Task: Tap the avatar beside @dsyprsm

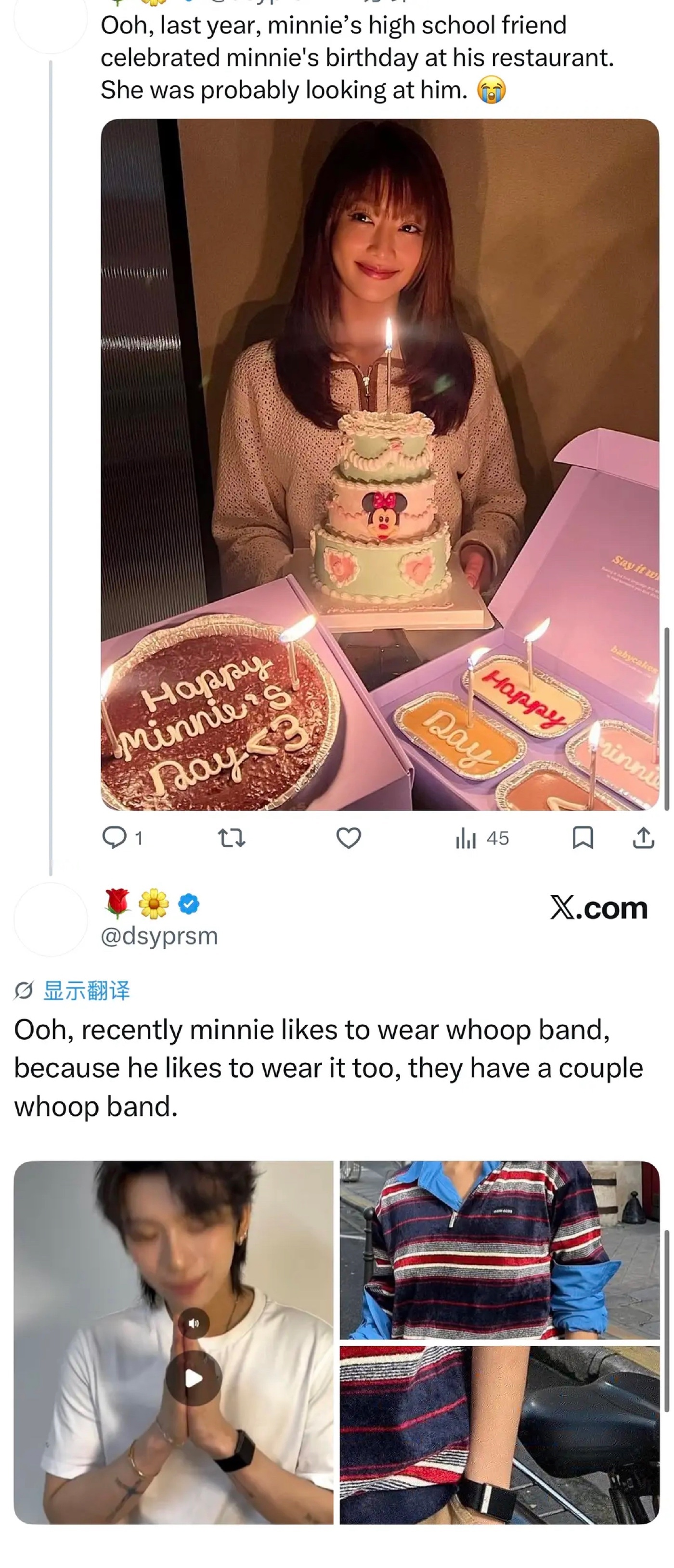Action: point(51,919)
